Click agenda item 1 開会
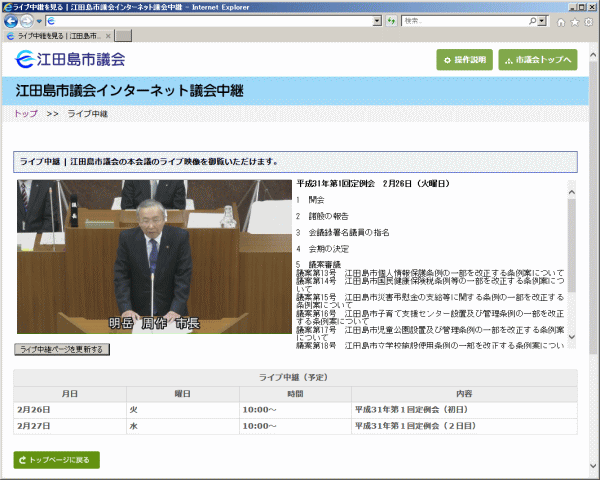This screenshot has width=600, height=480. point(310,200)
